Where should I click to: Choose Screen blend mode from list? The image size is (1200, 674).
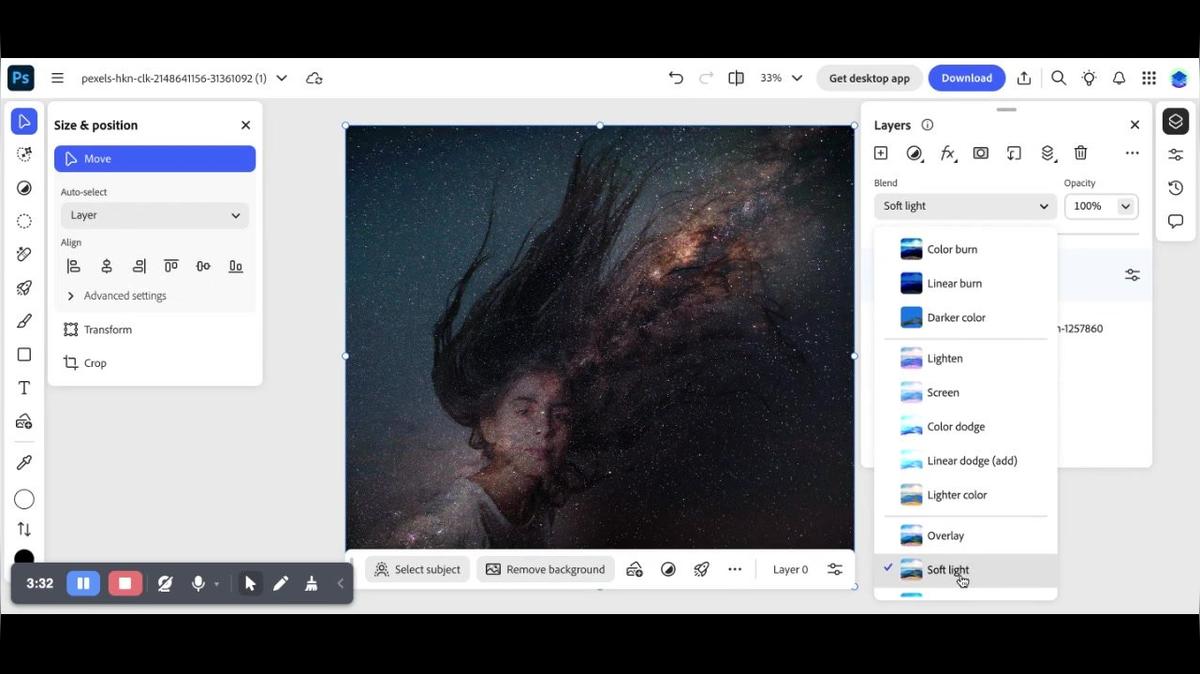[x=942, y=393]
